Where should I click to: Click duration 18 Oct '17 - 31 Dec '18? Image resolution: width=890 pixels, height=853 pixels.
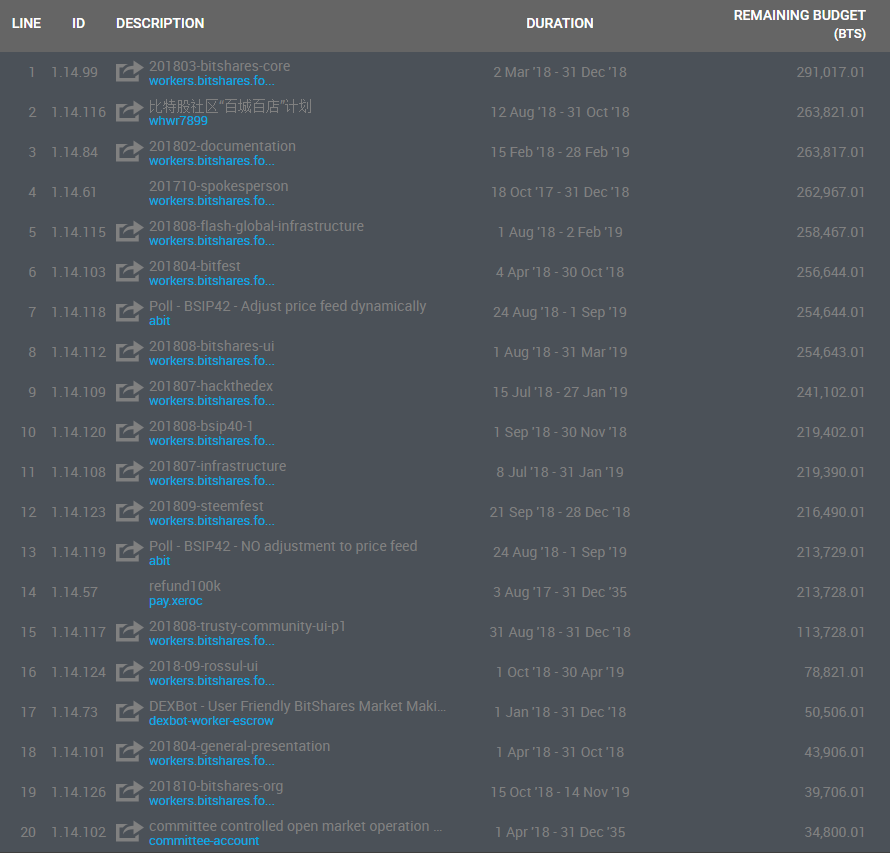[560, 192]
